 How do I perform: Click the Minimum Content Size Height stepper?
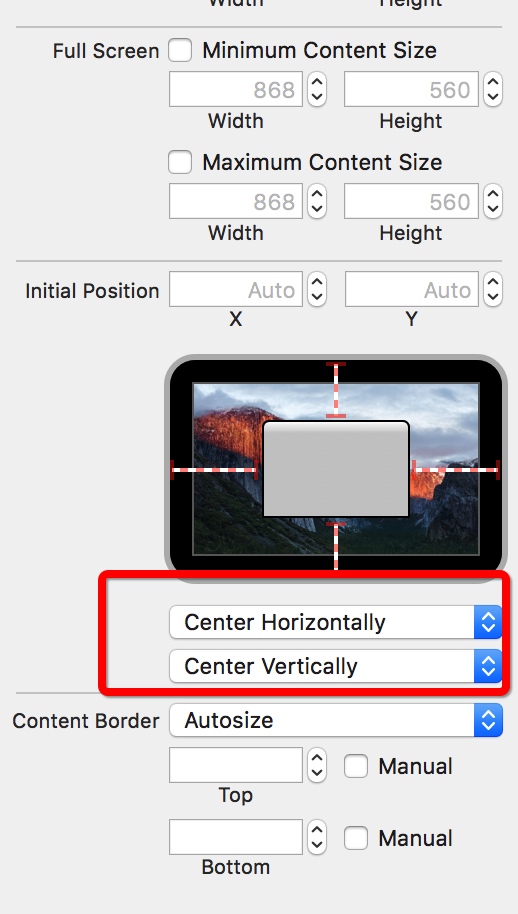pos(493,89)
